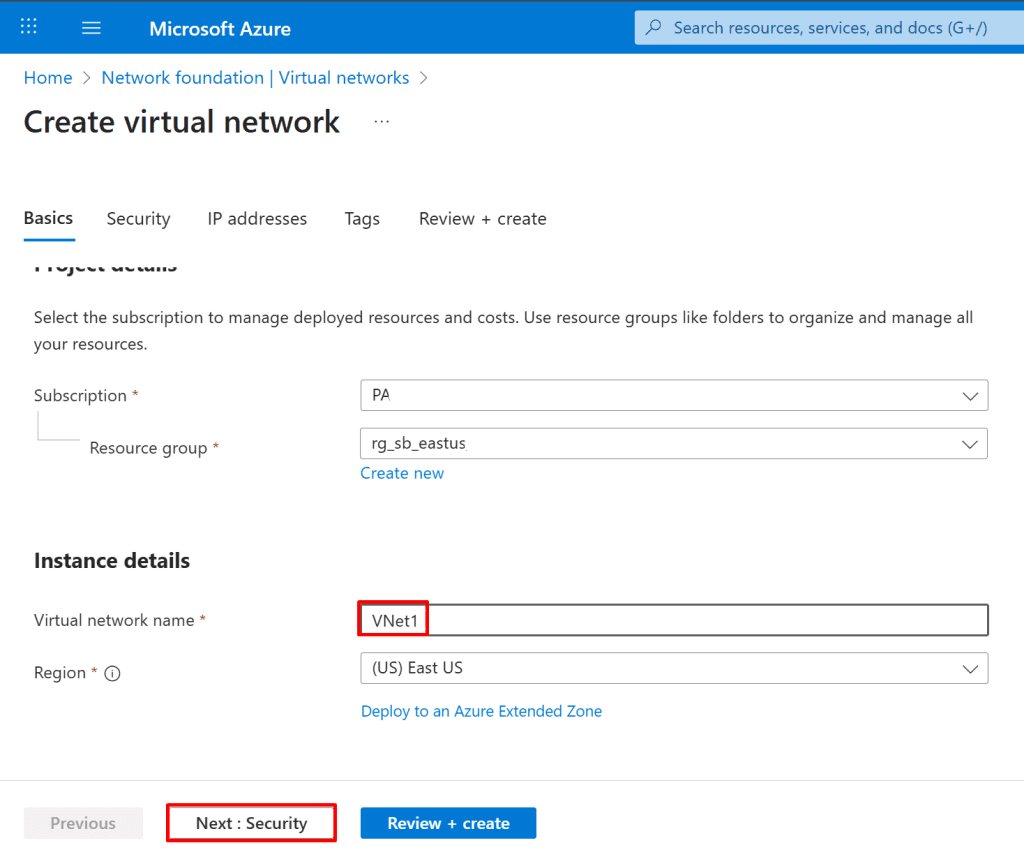Go to Home in the breadcrumb

tap(48, 77)
